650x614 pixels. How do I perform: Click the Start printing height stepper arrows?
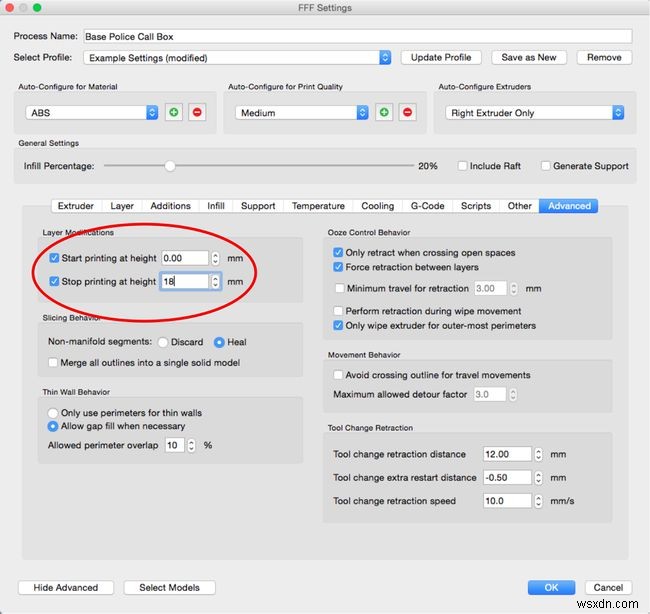coord(215,258)
